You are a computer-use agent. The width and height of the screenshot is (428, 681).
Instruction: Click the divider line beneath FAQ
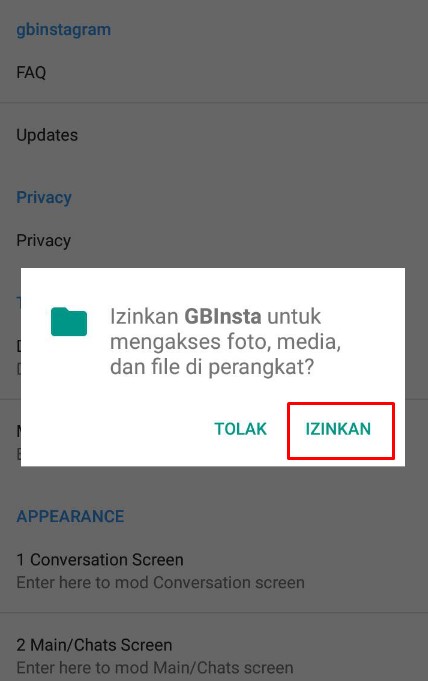(214, 103)
